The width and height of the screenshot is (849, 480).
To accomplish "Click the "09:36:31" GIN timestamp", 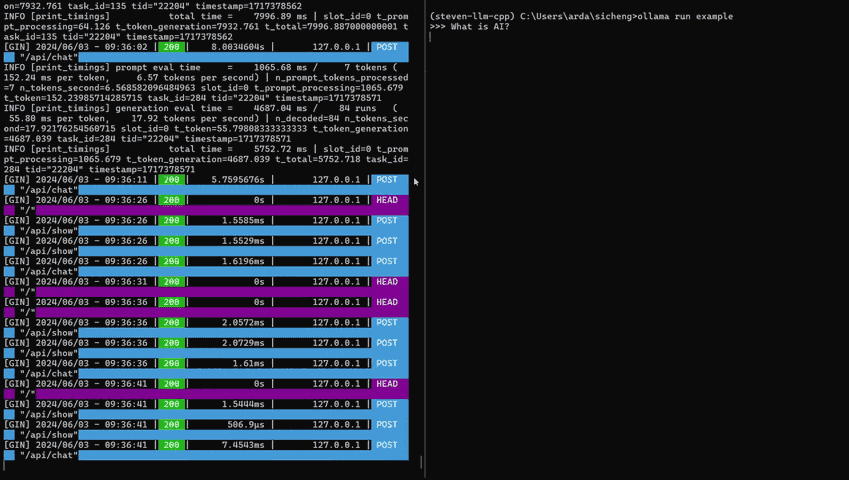I will (x=126, y=282).
